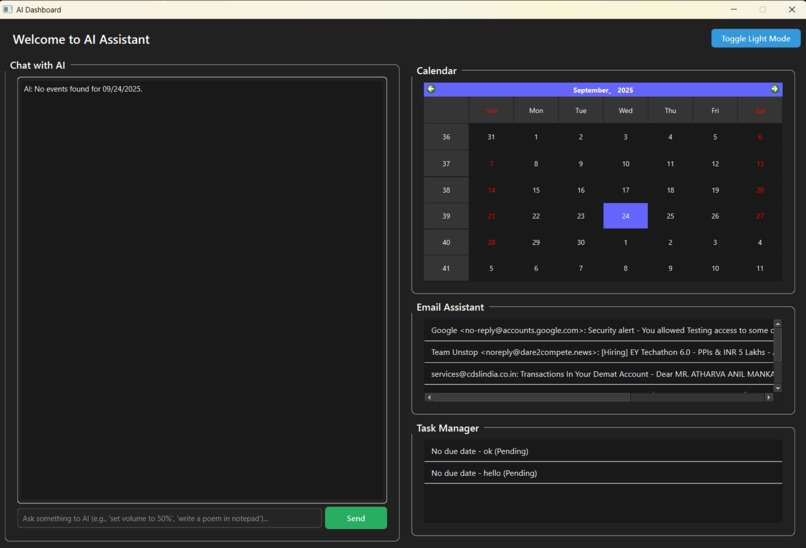Click the email list horizontal scrollbar thumb
The width and height of the screenshot is (806, 548).
(532, 397)
